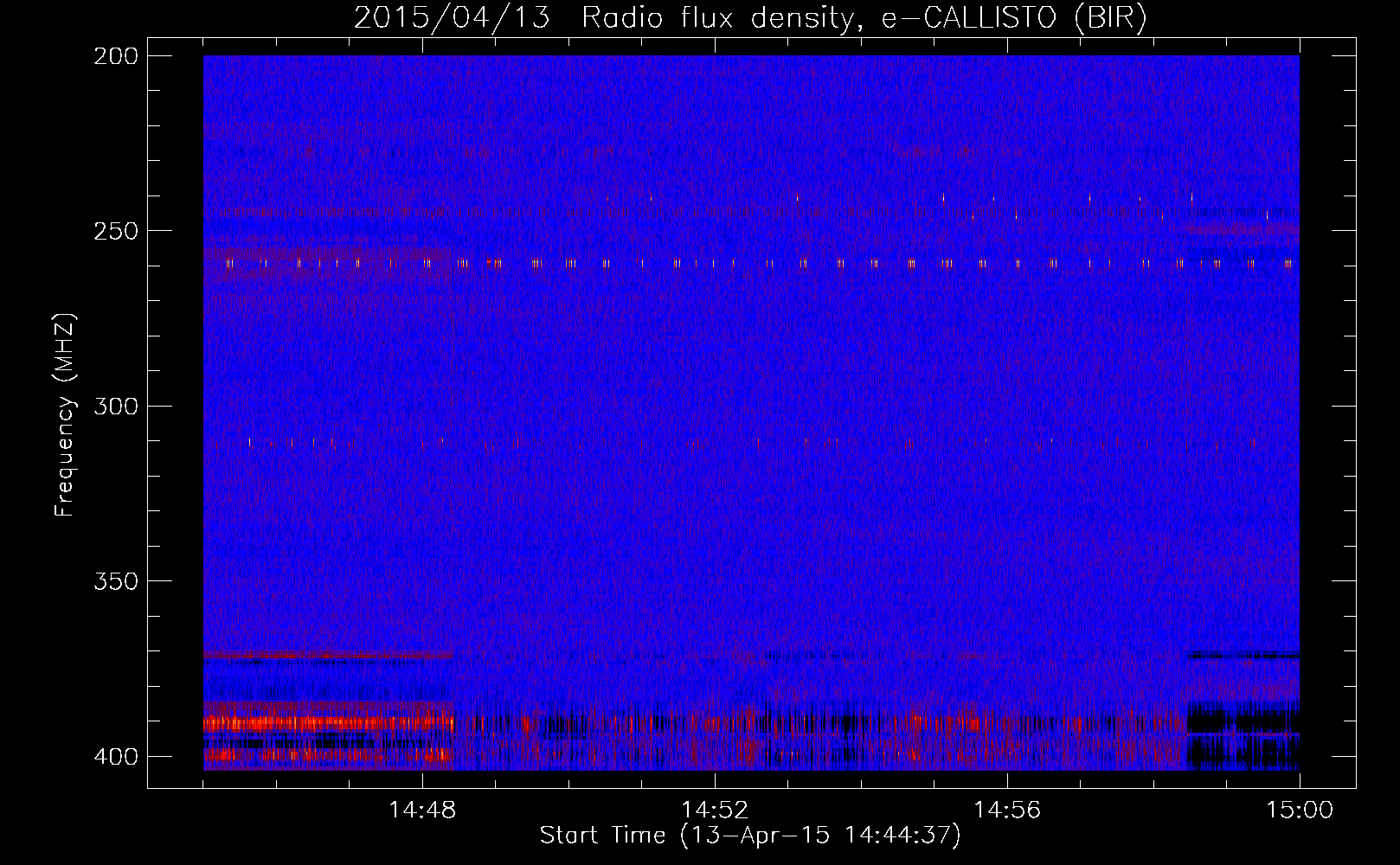
Task: Click the 14:56 time tick label
Action: pyautogui.click(x=1007, y=811)
